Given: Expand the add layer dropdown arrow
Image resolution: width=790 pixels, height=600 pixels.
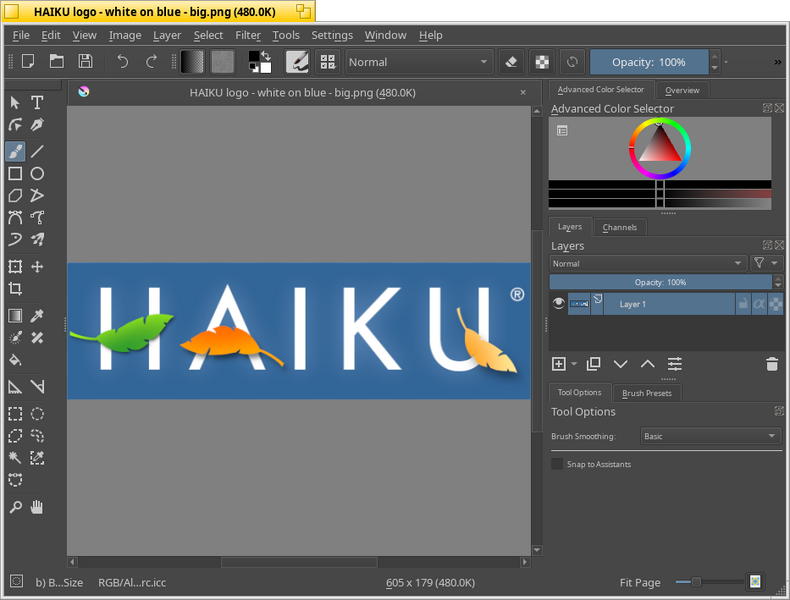Looking at the screenshot, I should point(574,364).
